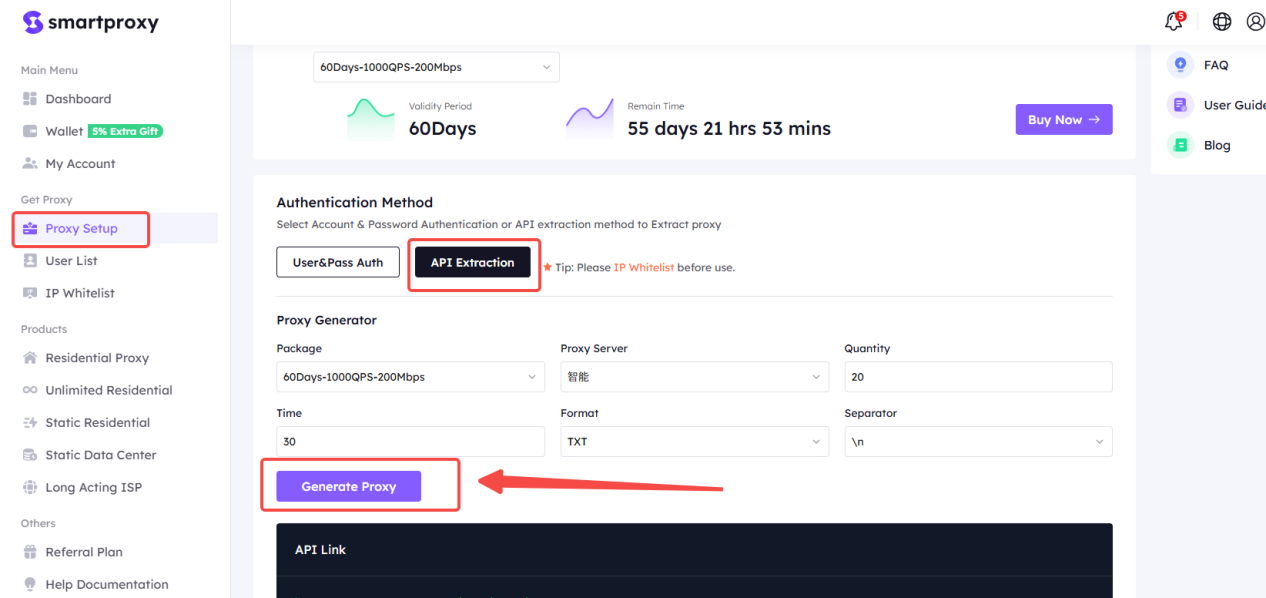Open Long Acting ISP product page
The image size is (1266, 598).
[x=94, y=487]
